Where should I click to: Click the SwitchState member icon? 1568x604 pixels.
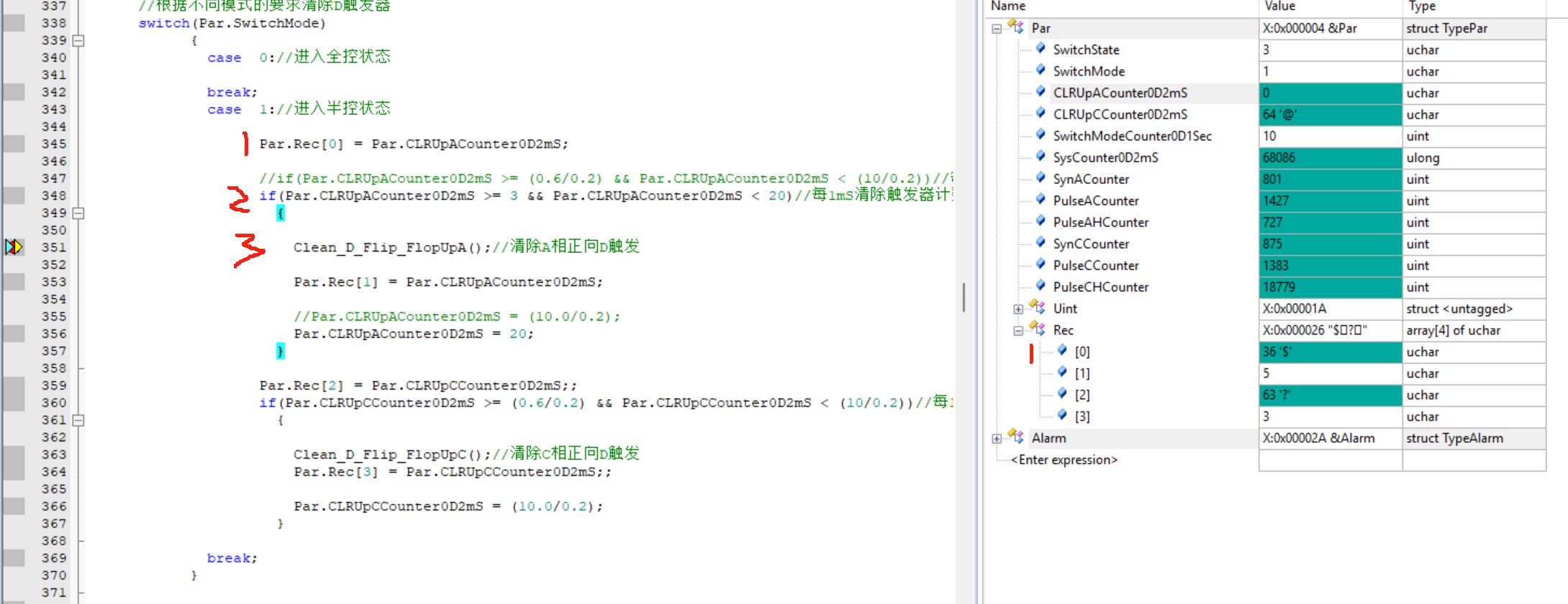coord(1041,48)
